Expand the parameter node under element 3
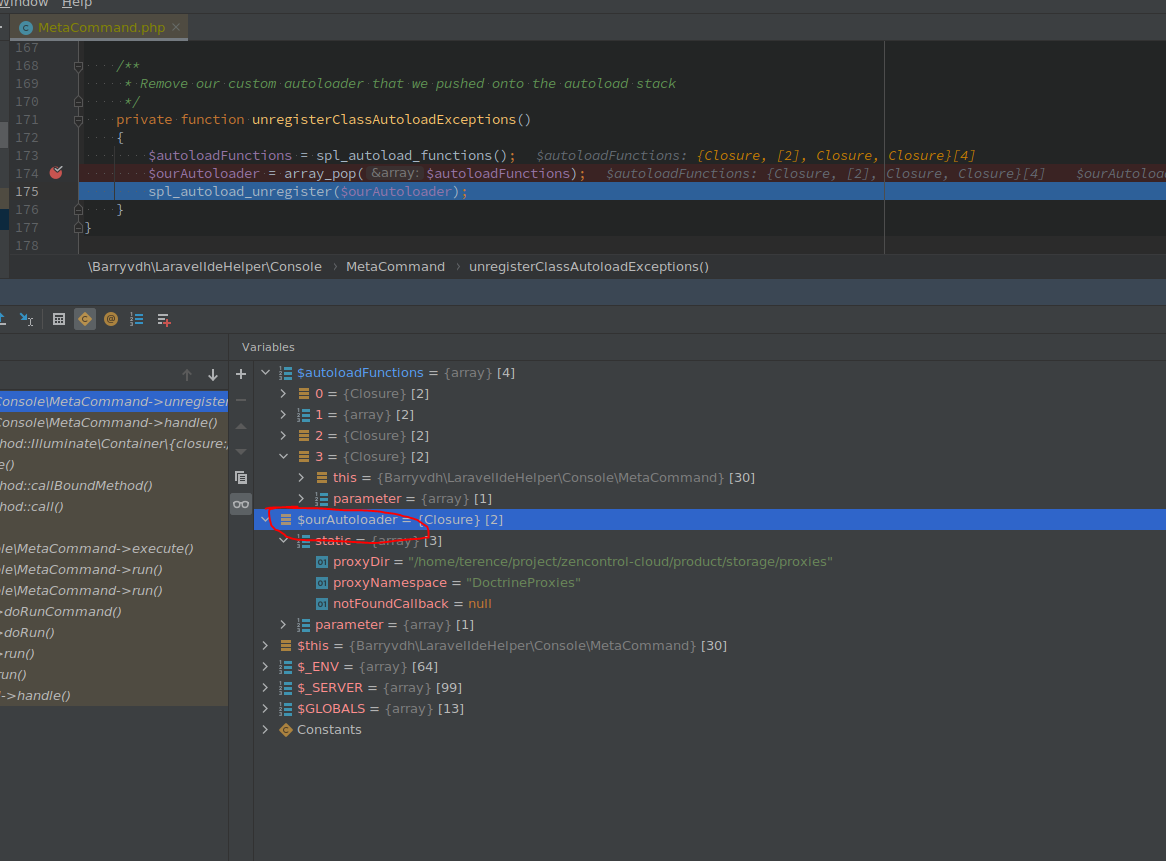Image resolution: width=1166 pixels, height=861 pixels. tap(301, 498)
